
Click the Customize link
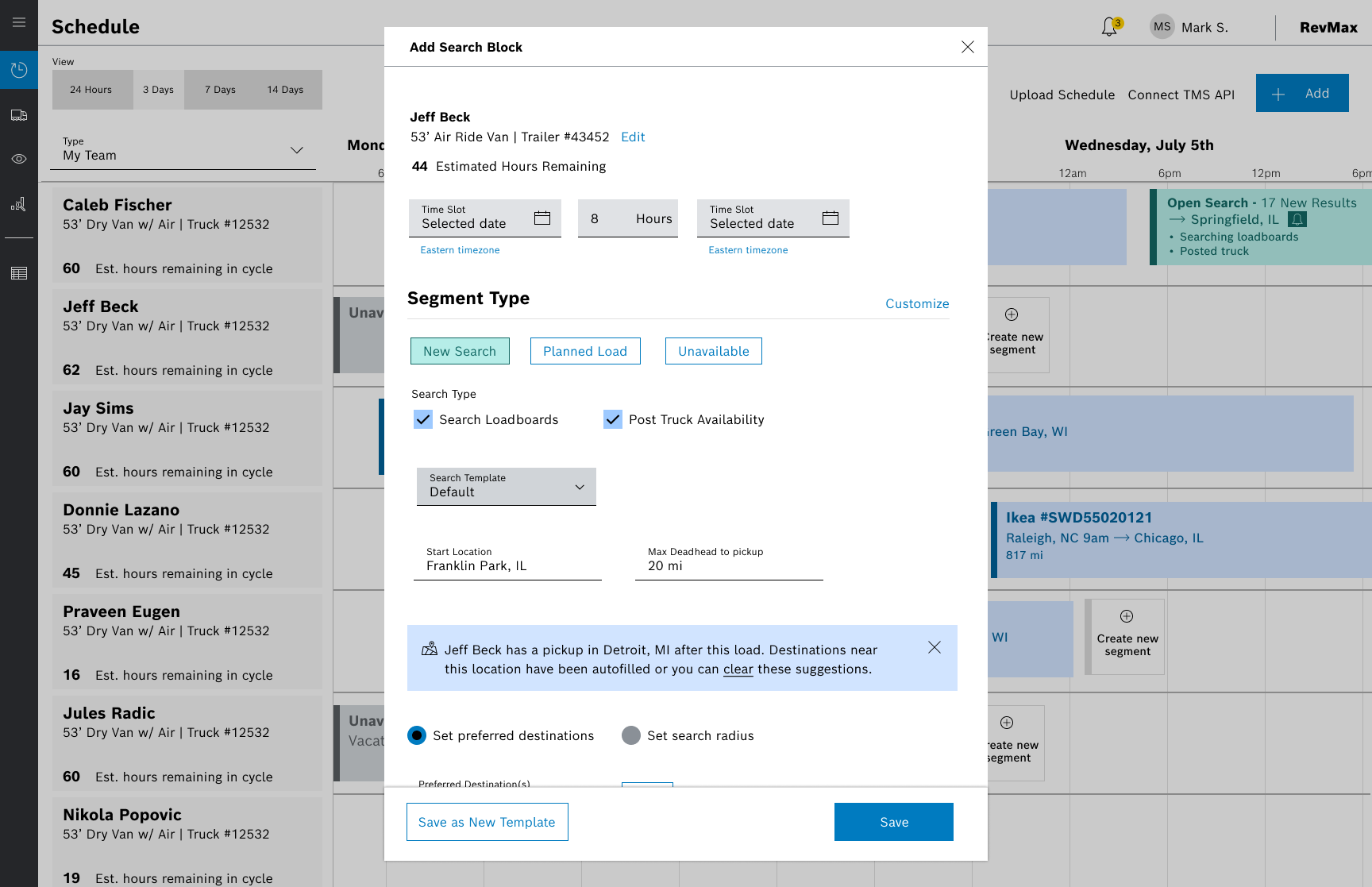tap(917, 303)
